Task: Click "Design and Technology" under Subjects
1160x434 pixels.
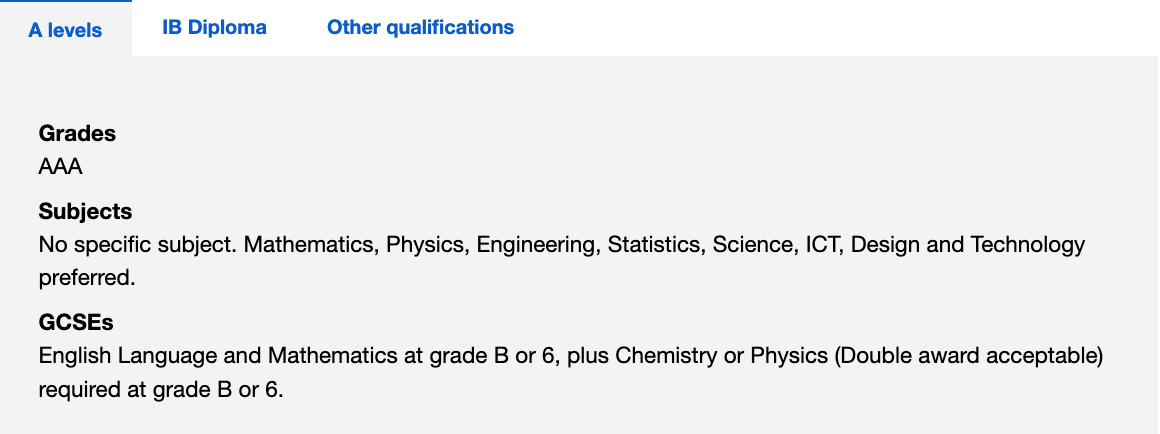Action: [x=968, y=245]
